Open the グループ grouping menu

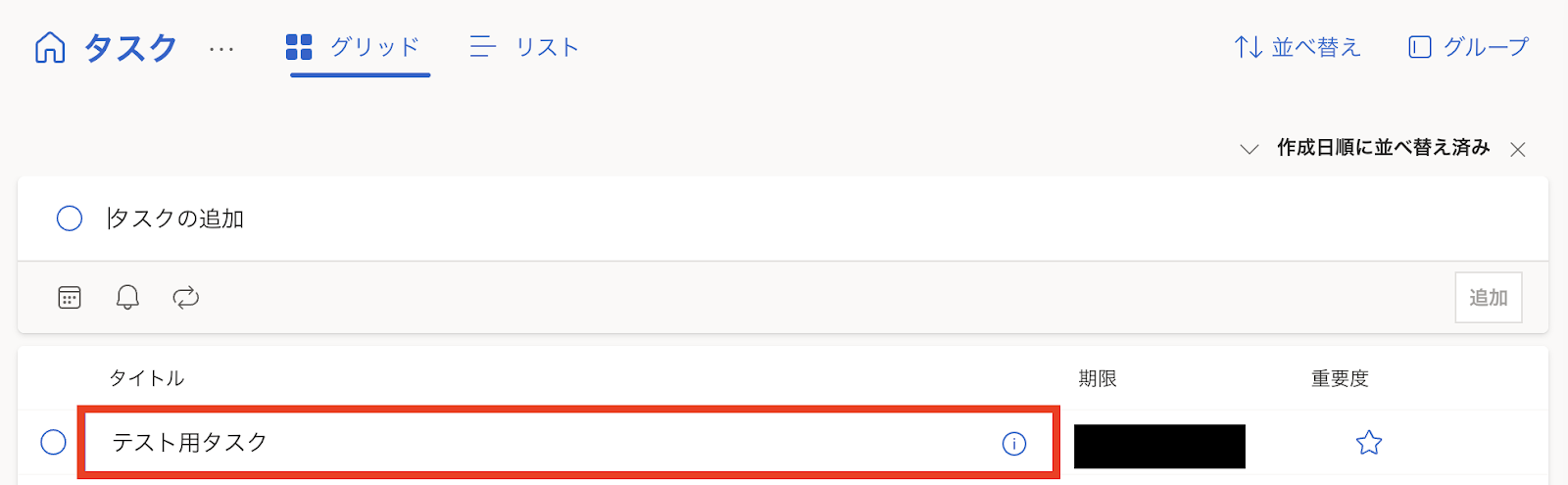click(x=1468, y=47)
